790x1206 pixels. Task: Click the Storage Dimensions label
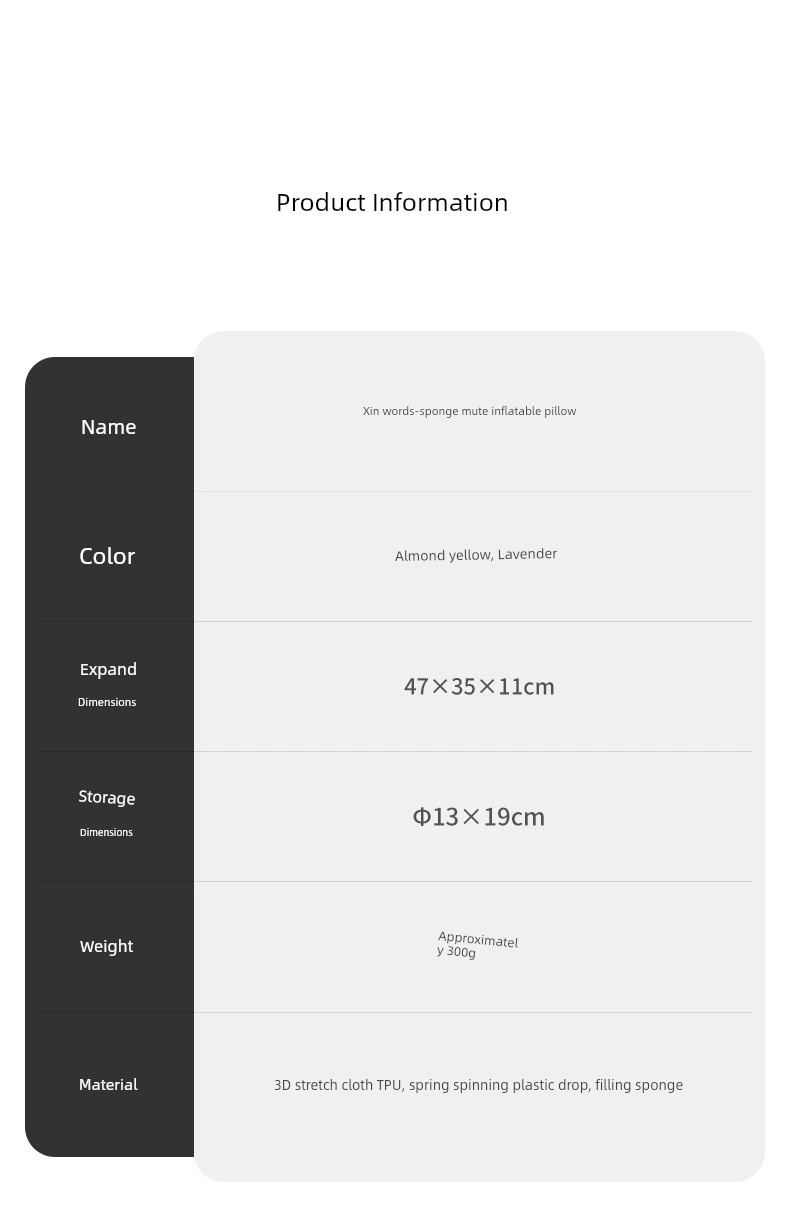pos(106,813)
